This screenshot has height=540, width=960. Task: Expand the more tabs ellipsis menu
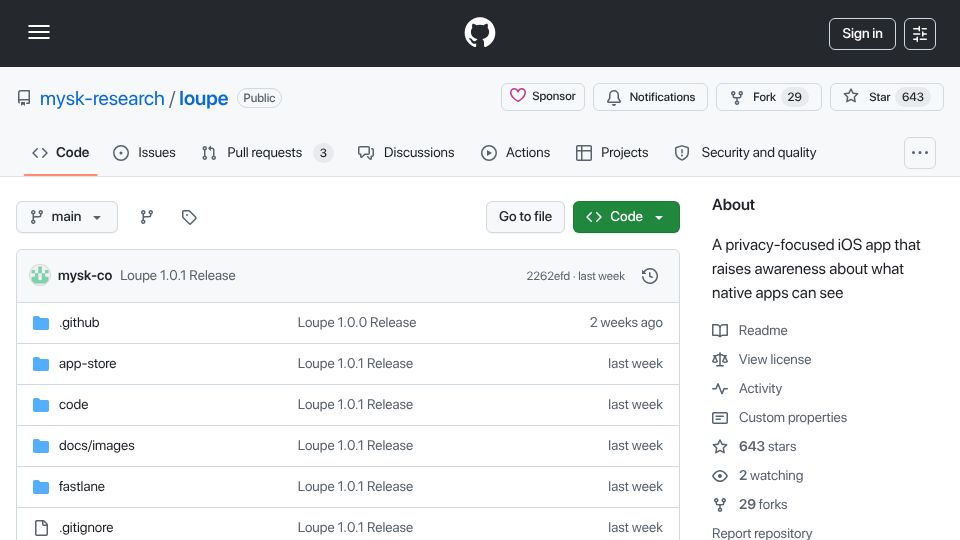(920, 153)
